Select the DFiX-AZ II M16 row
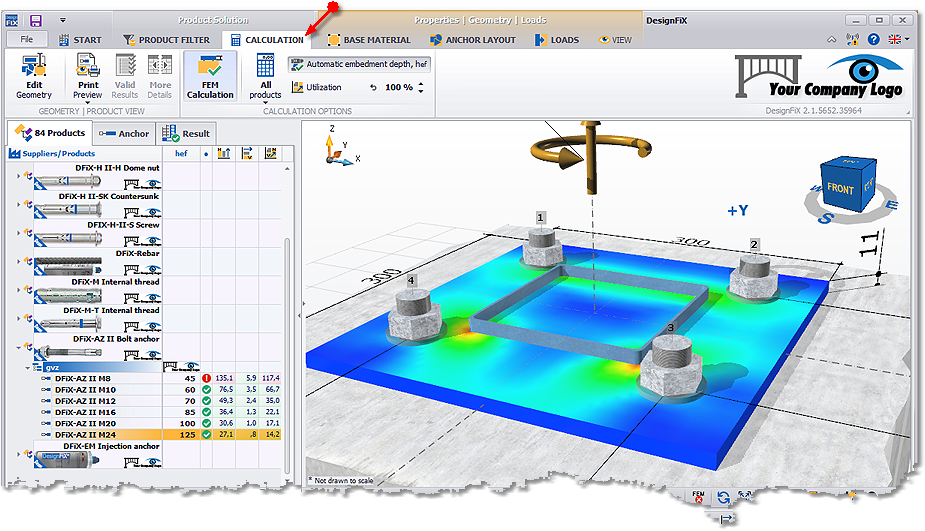The image size is (925, 531). [160, 412]
